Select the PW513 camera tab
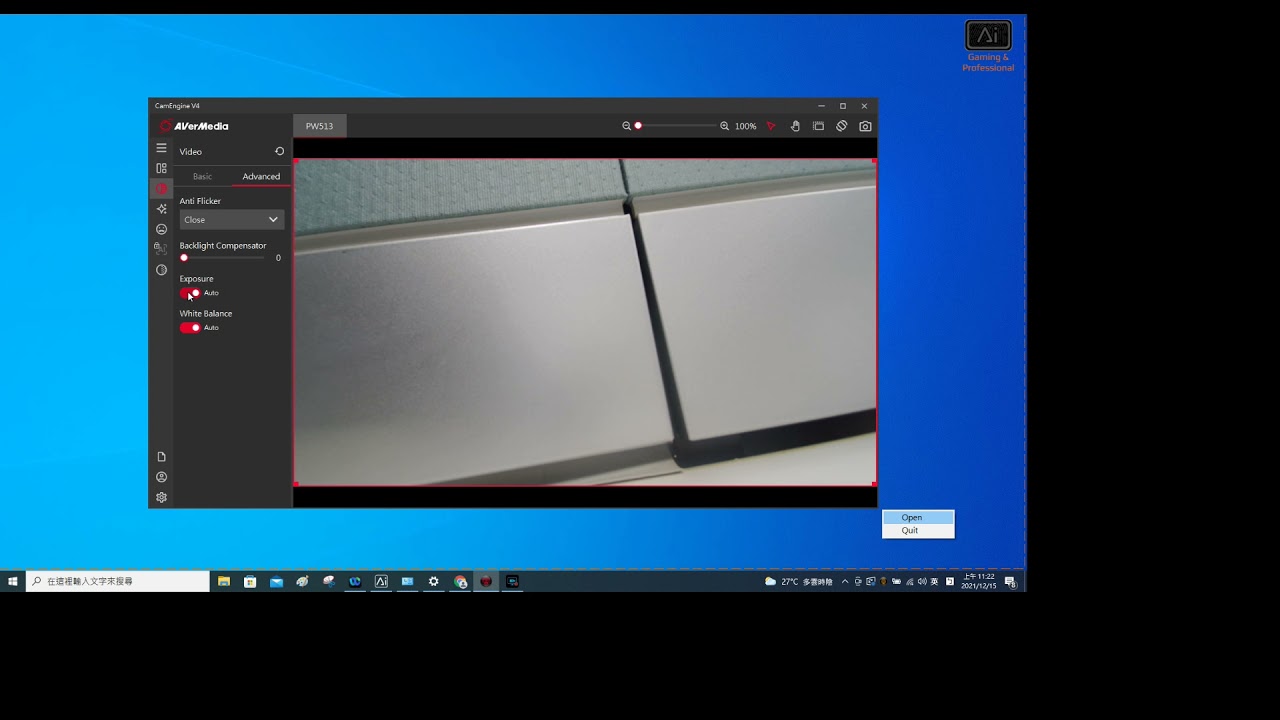Viewport: 1280px width, 720px height. pos(319,126)
